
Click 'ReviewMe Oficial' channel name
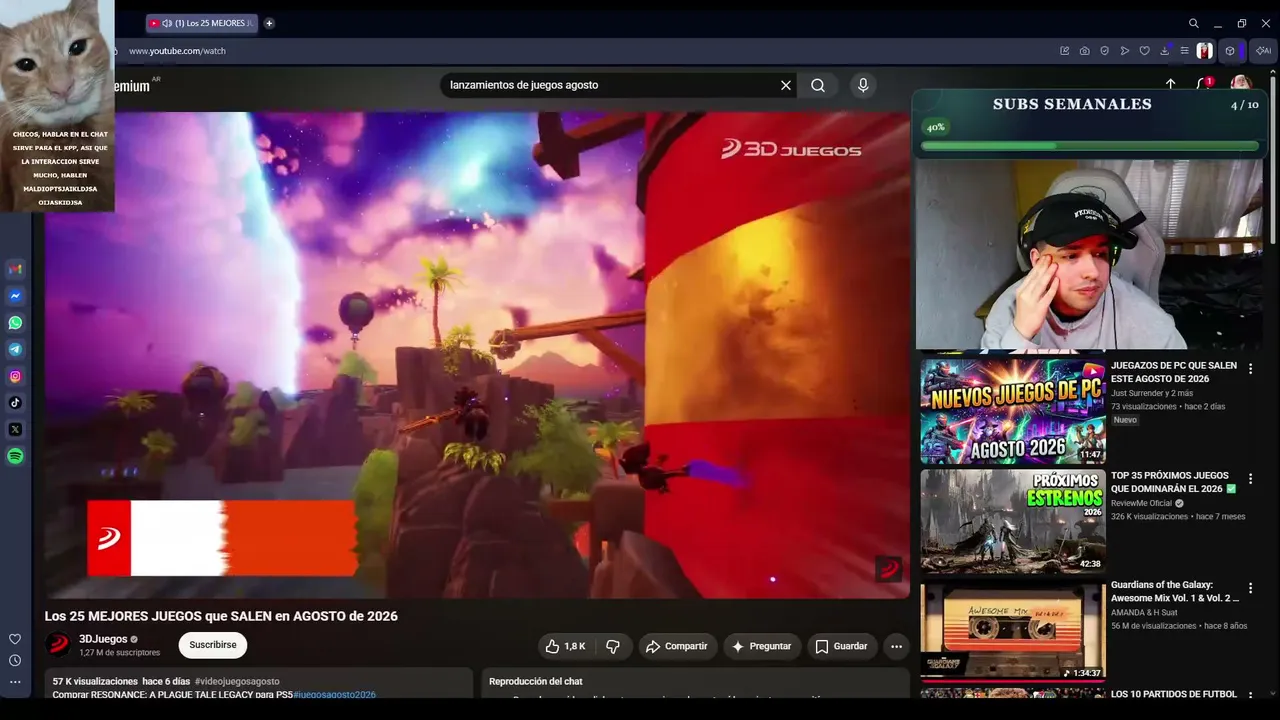(x=1141, y=503)
